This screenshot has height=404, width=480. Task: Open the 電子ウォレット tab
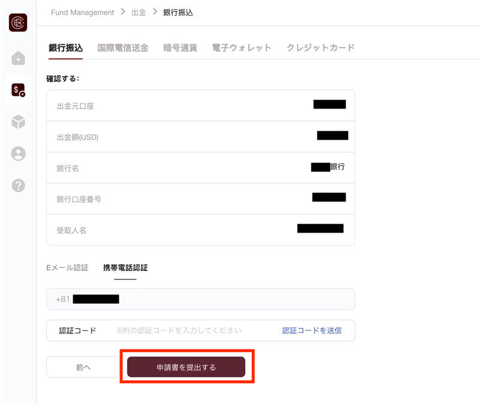tap(242, 48)
